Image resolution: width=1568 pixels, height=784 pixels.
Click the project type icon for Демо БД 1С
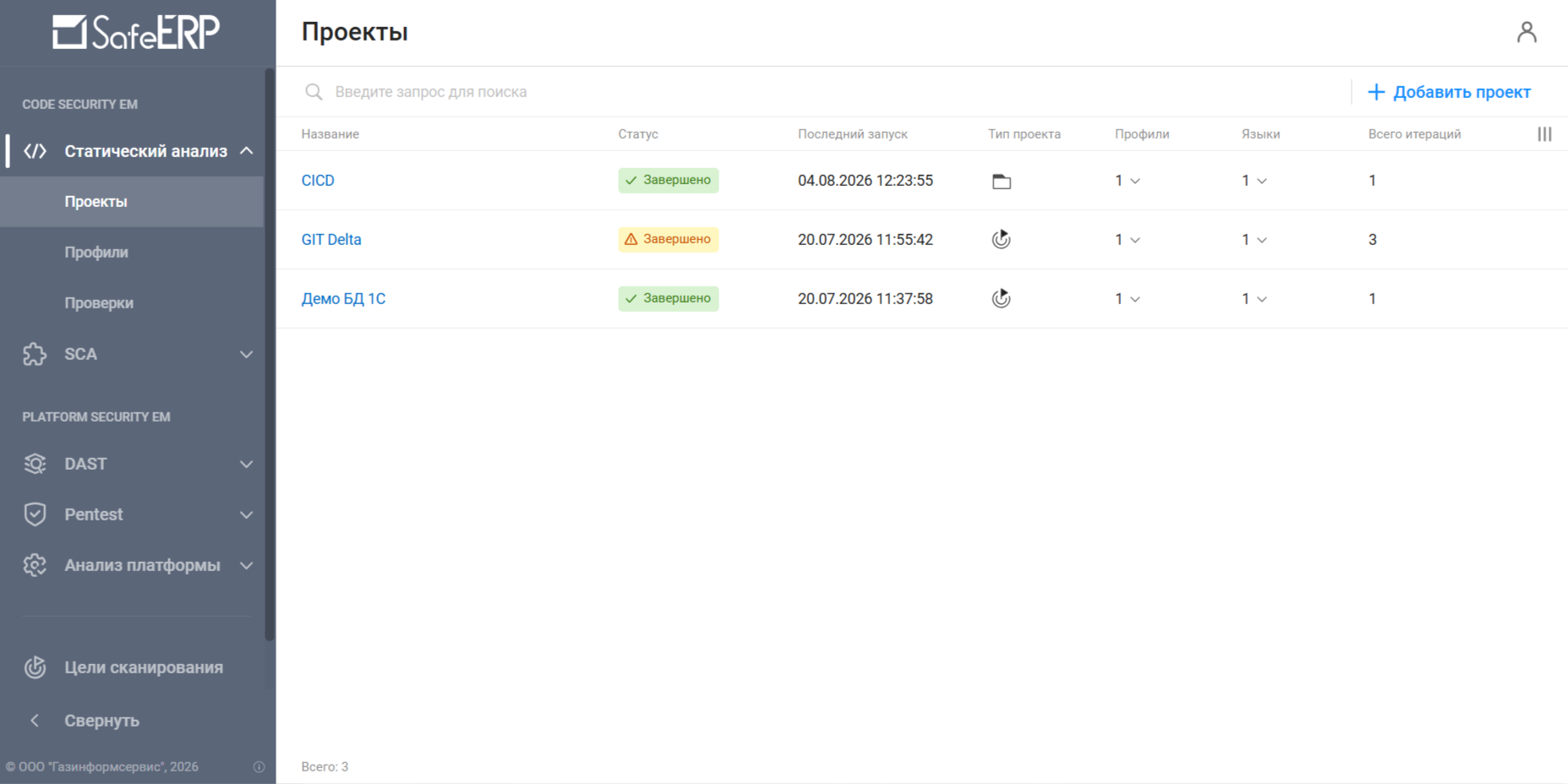pyautogui.click(x=1002, y=298)
